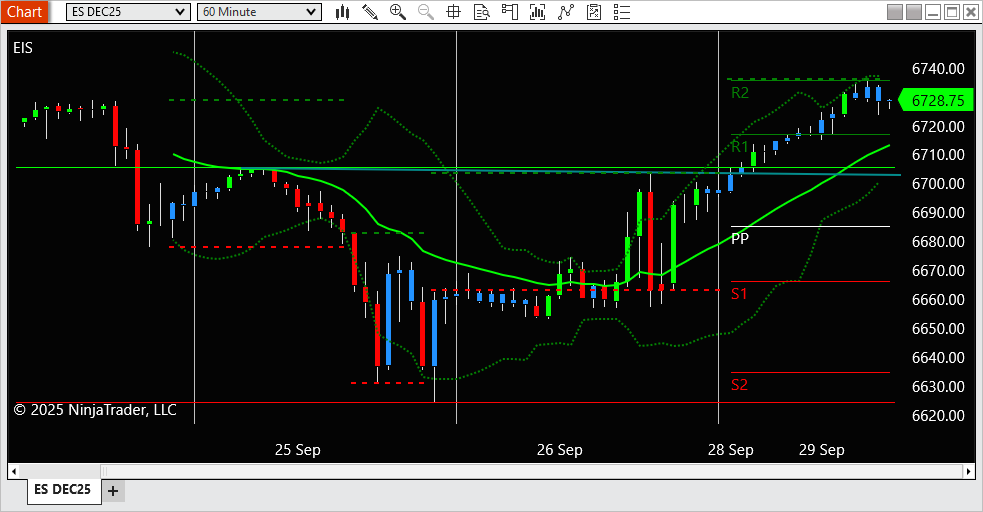Open the bar type candlestick icon
Viewport: 983px width, 512px height.
coord(342,12)
